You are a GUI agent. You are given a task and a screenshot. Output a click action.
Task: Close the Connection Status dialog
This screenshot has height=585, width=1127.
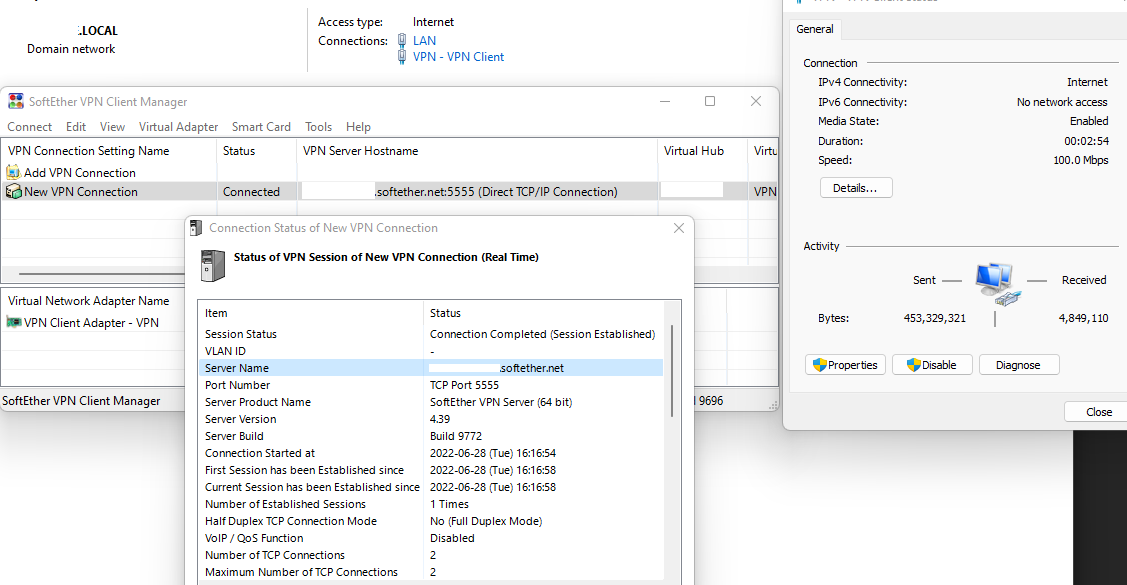point(678,228)
